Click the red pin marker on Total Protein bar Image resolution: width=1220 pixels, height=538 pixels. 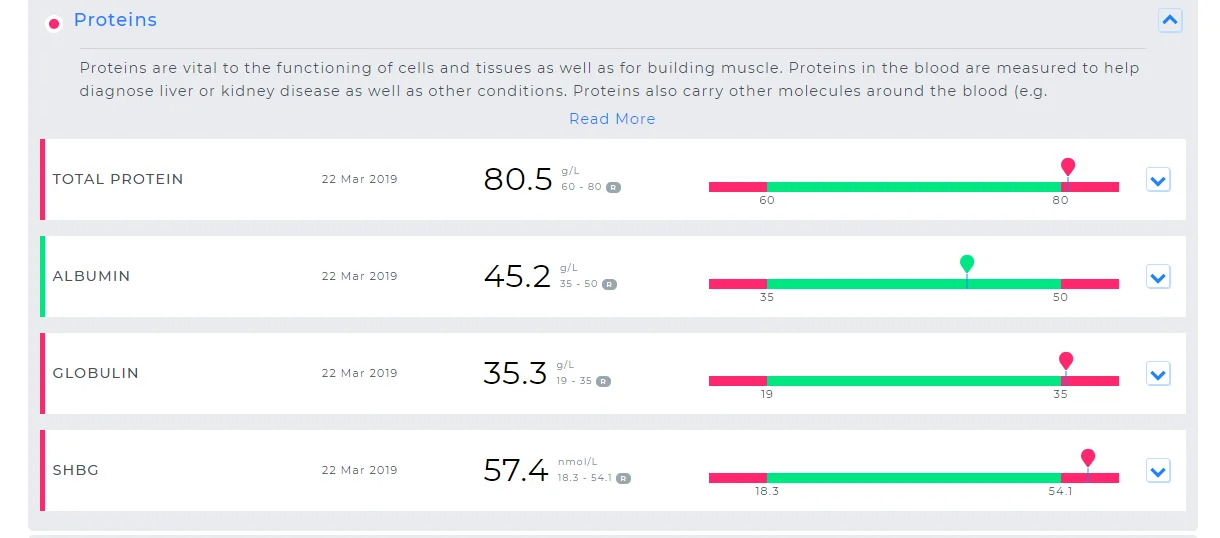pyautogui.click(x=1068, y=167)
